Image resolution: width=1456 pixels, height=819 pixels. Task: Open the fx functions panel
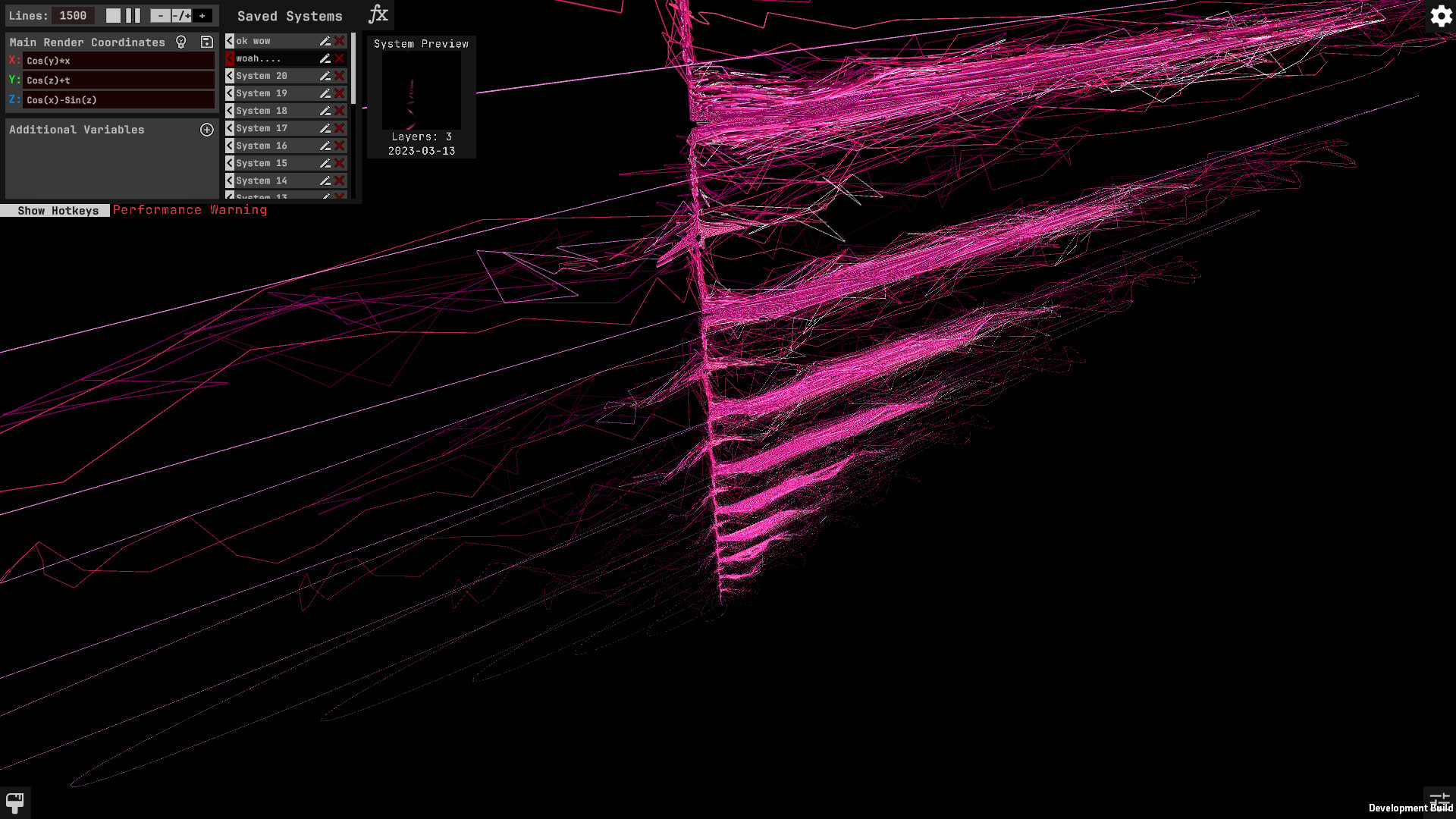[x=378, y=14]
